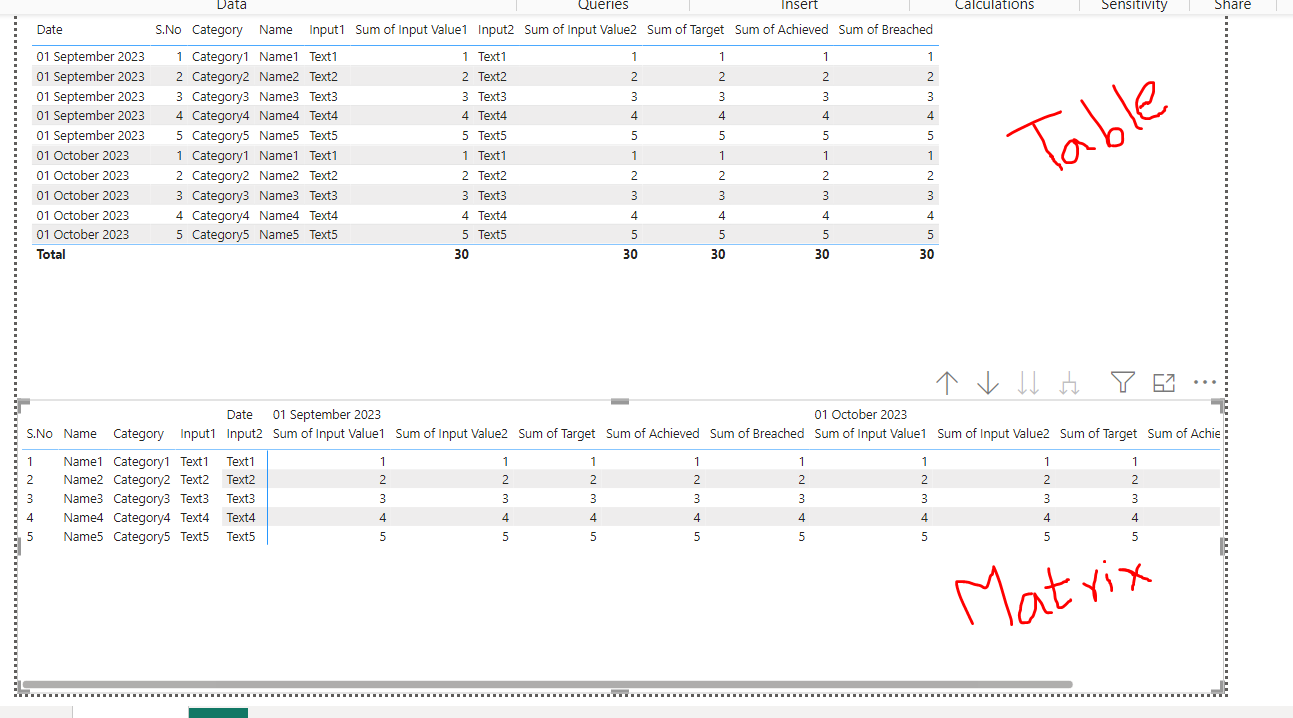The image size is (1293, 718).
Task: Sort table by S.No column header
Action: tap(168, 30)
